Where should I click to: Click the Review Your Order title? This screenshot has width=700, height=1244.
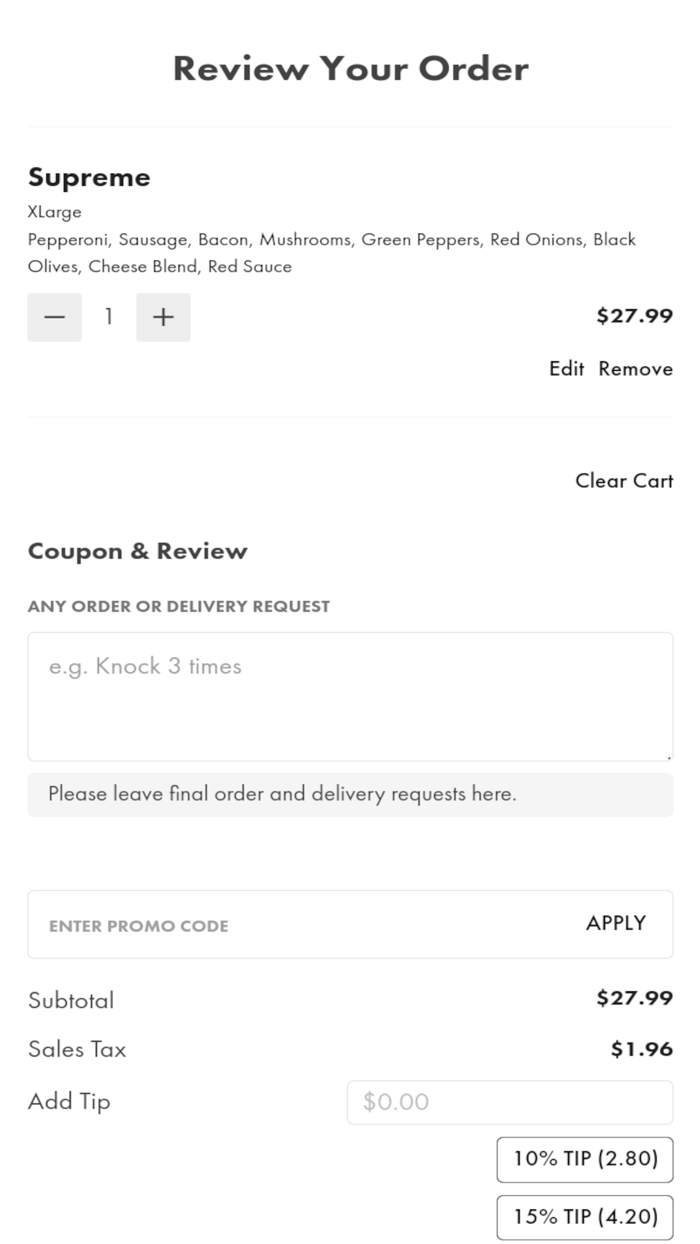click(x=350, y=68)
